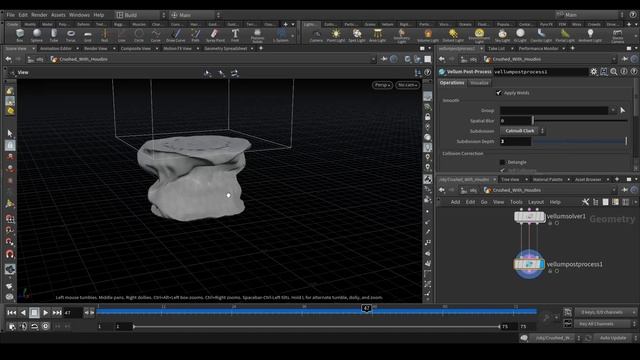Image resolution: width=640 pixels, height=360 pixels.
Task: Switch to Material Palette tab
Action: tap(548, 180)
